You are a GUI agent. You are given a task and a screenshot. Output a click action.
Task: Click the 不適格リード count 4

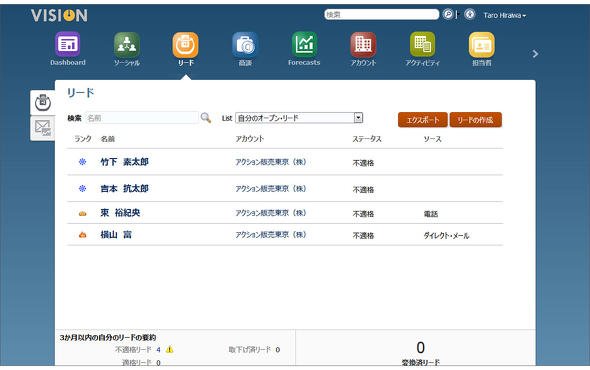[x=158, y=350]
